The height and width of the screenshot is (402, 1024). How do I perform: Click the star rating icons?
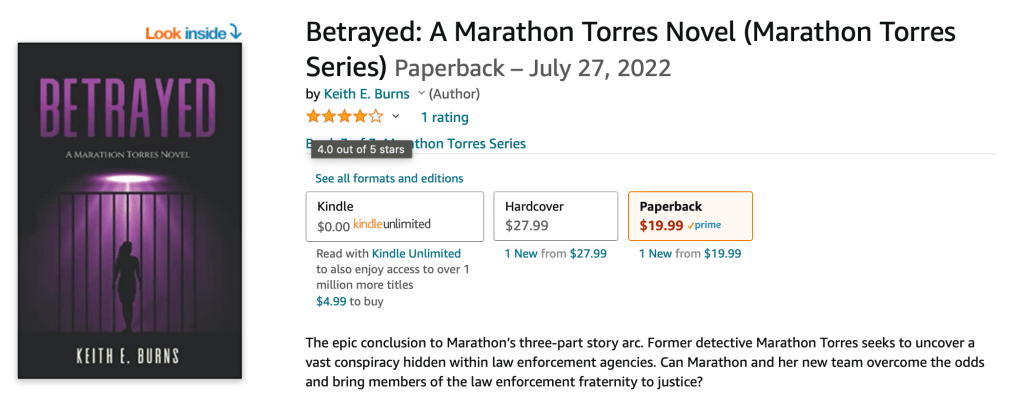click(x=344, y=117)
